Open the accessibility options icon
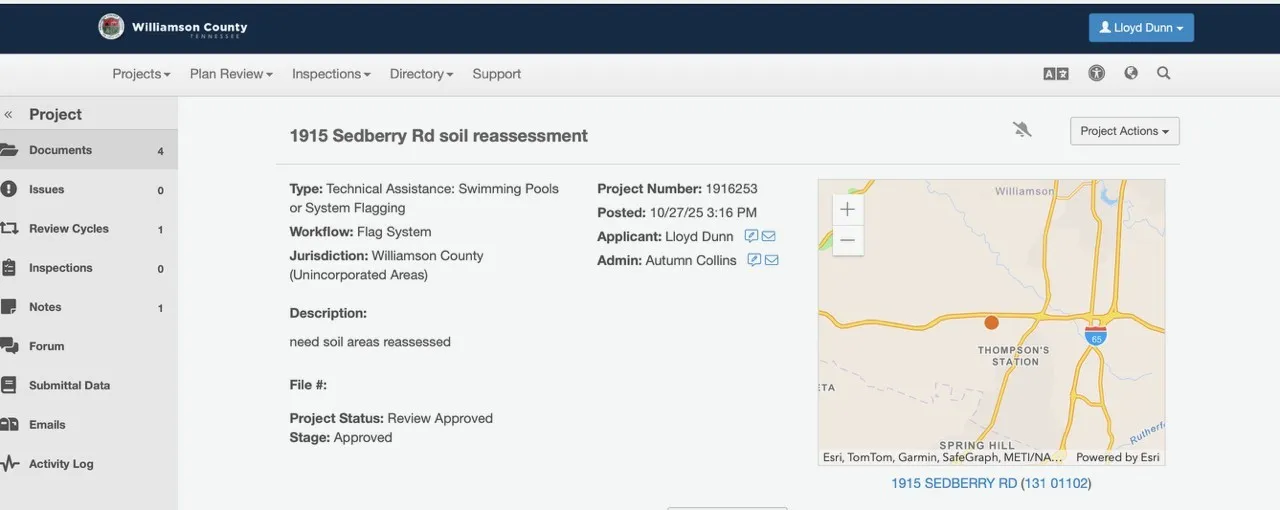This screenshot has height=510, width=1280. click(x=1097, y=73)
